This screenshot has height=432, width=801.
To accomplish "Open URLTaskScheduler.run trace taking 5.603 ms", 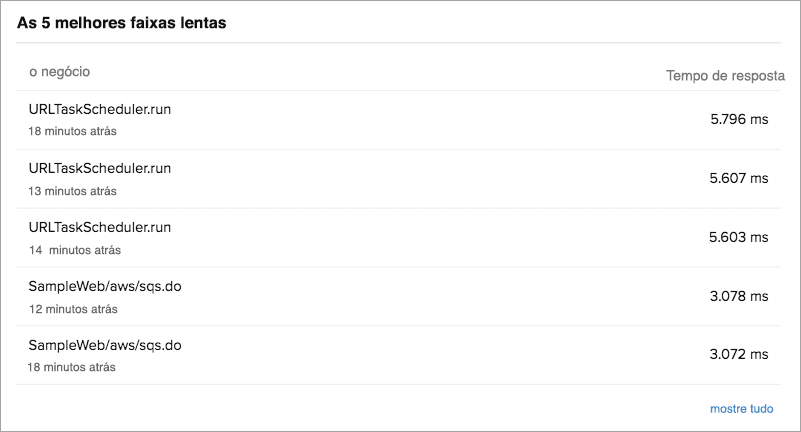I will (100, 227).
